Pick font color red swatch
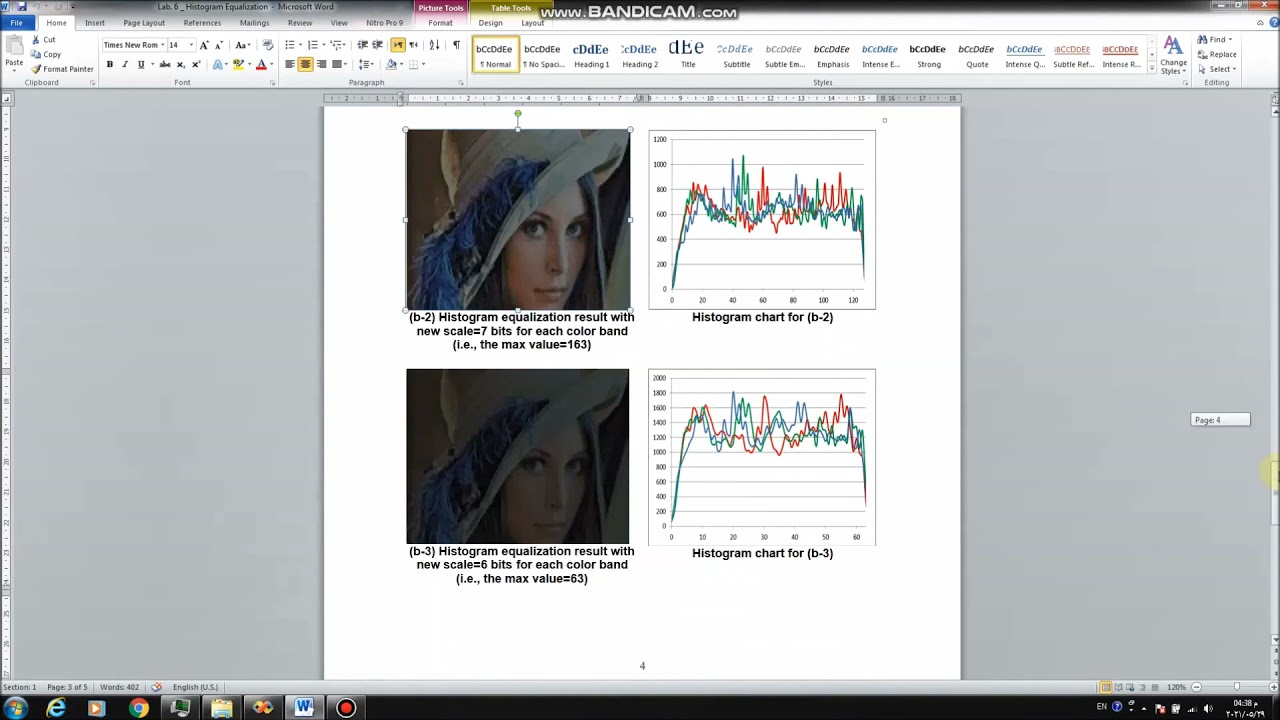The height and width of the screenshot is (720, 1280). (261, 64)
